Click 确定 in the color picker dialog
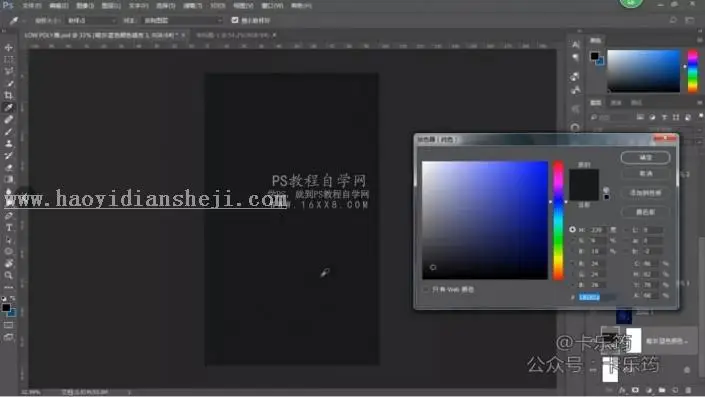The height and width of the screenshot is (397, 705). point(645,158)
